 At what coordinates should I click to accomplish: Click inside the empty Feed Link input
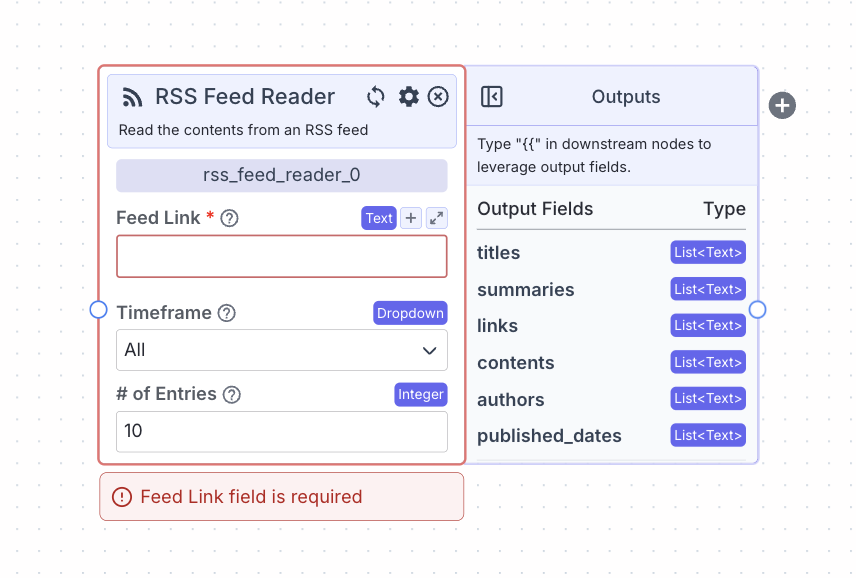click(281, 257)
